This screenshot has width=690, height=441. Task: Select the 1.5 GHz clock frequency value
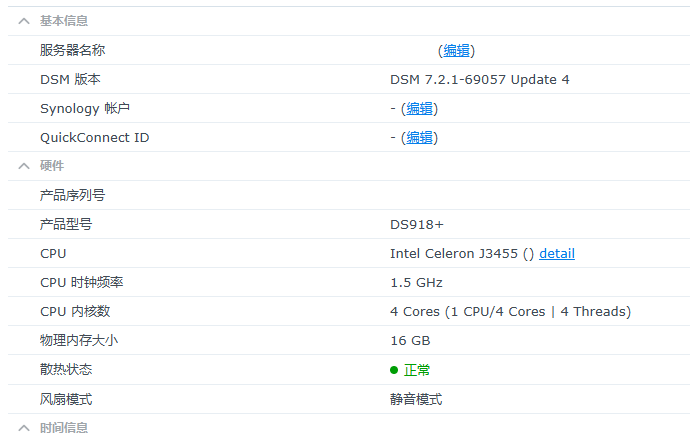pos(416,282)
